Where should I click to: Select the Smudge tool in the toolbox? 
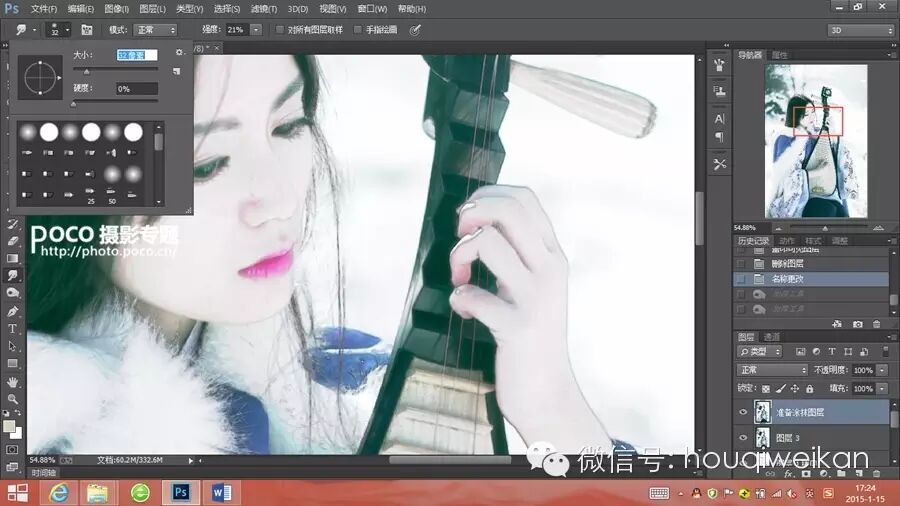pos(12,275)
